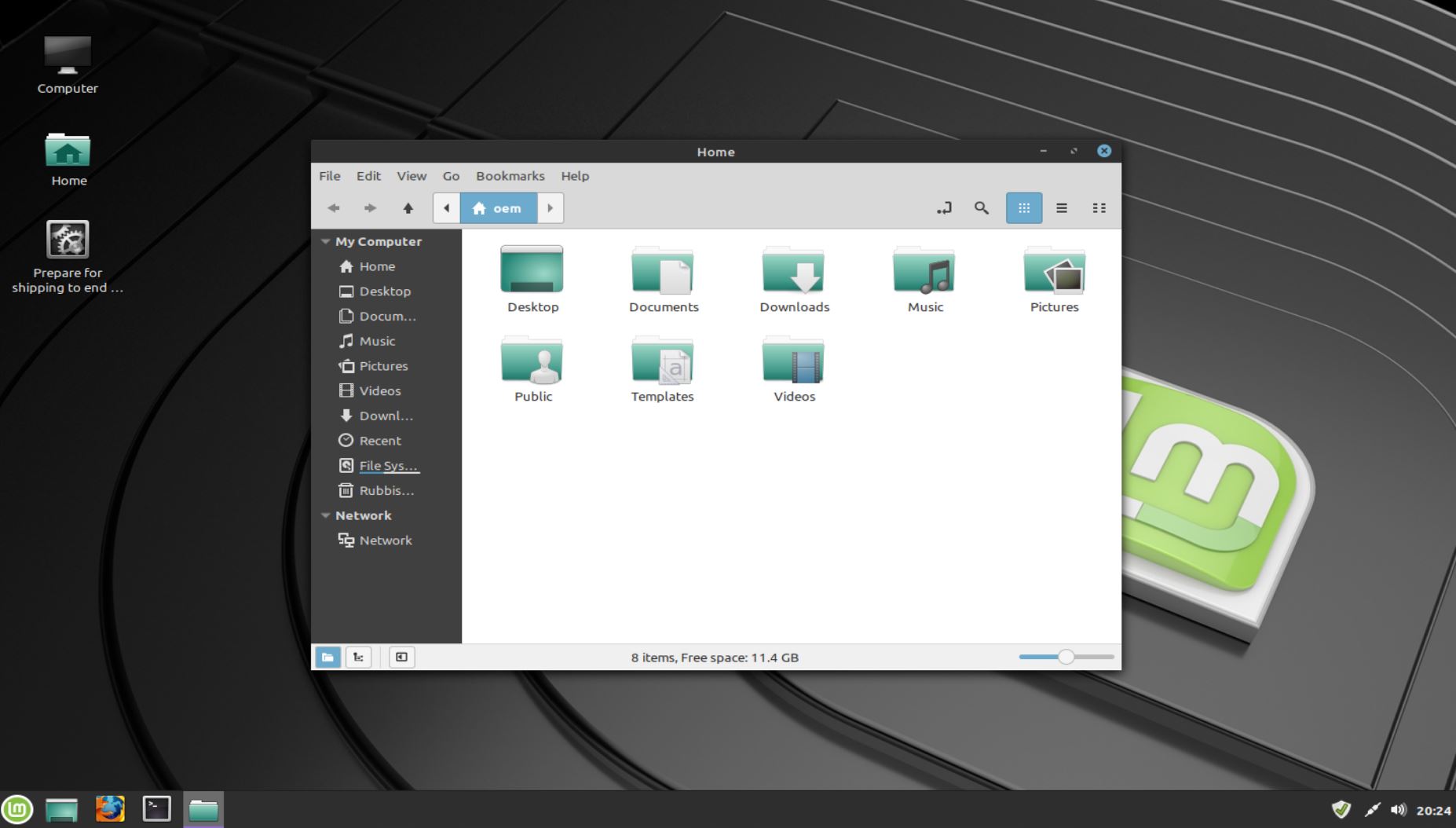Click the oem home breadcrumb button
Screen dimensions: 1456x828
point(497,207)
